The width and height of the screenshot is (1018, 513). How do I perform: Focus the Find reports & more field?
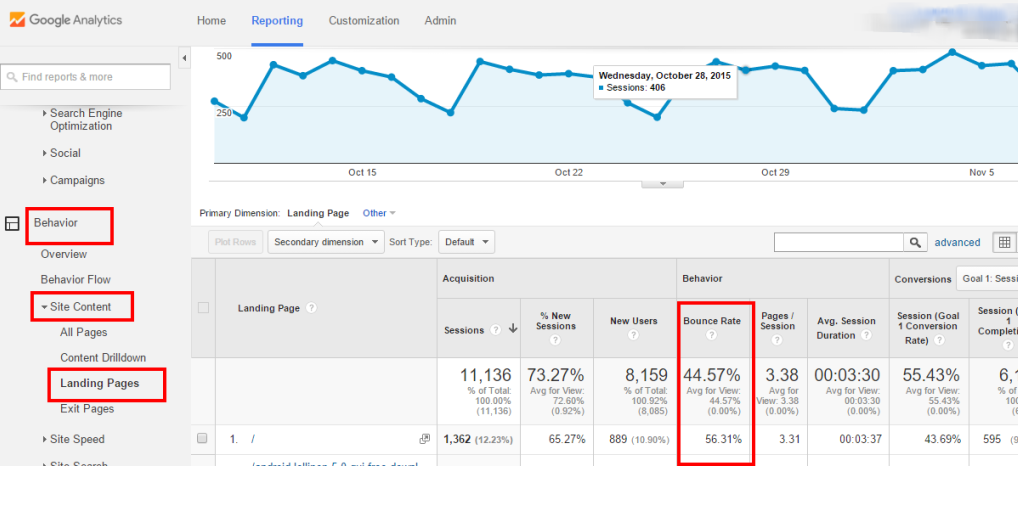point(86,77)
